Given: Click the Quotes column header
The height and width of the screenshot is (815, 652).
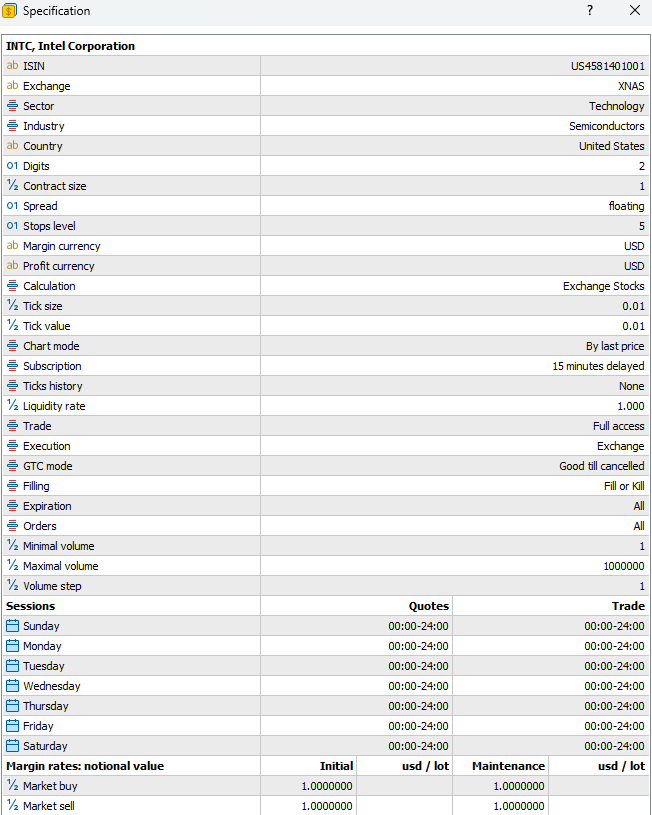Looking at the screenshot, I should click(429, 606).
